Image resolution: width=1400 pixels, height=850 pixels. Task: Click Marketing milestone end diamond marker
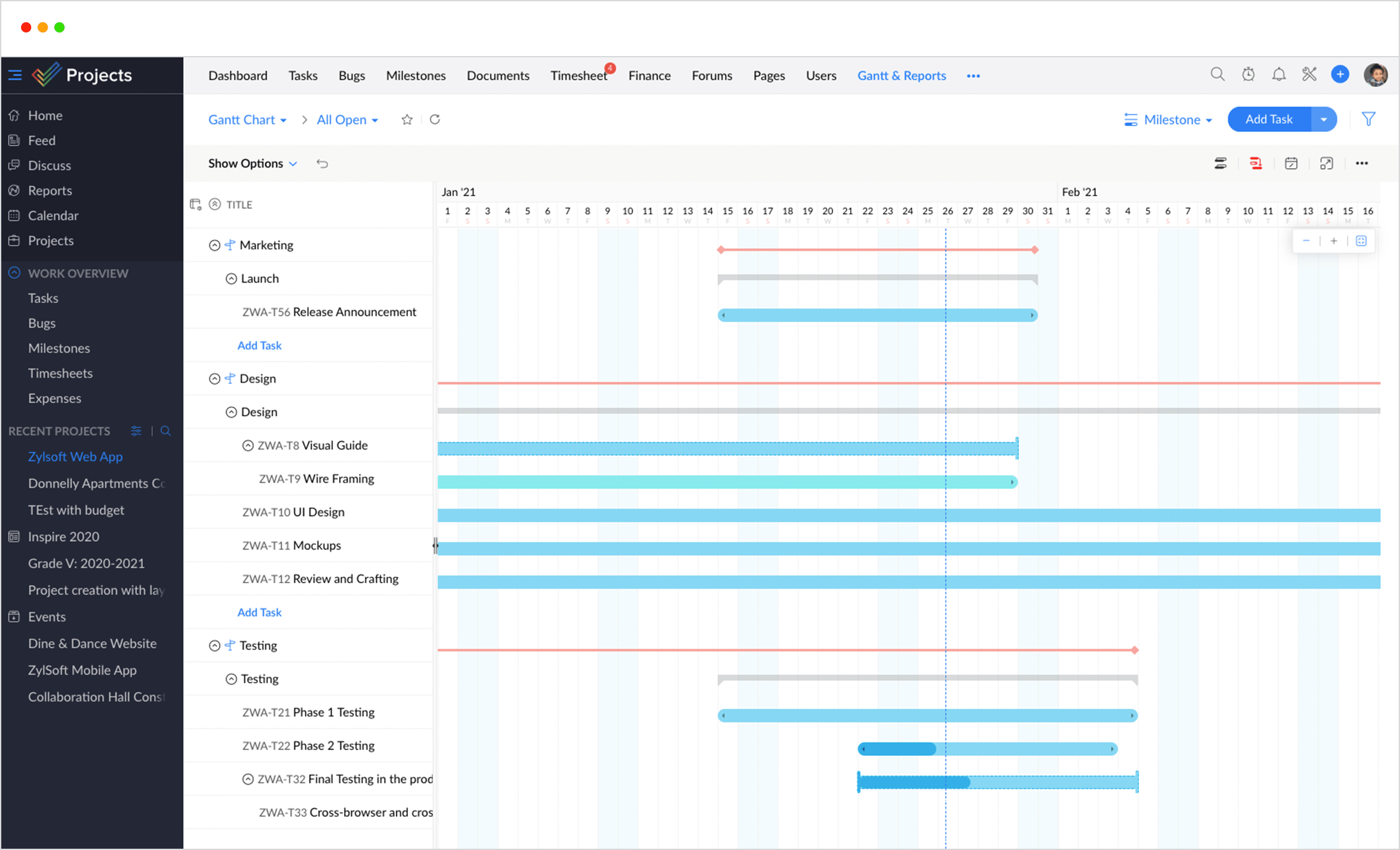pyautogui.click(x=1035, y=250)
